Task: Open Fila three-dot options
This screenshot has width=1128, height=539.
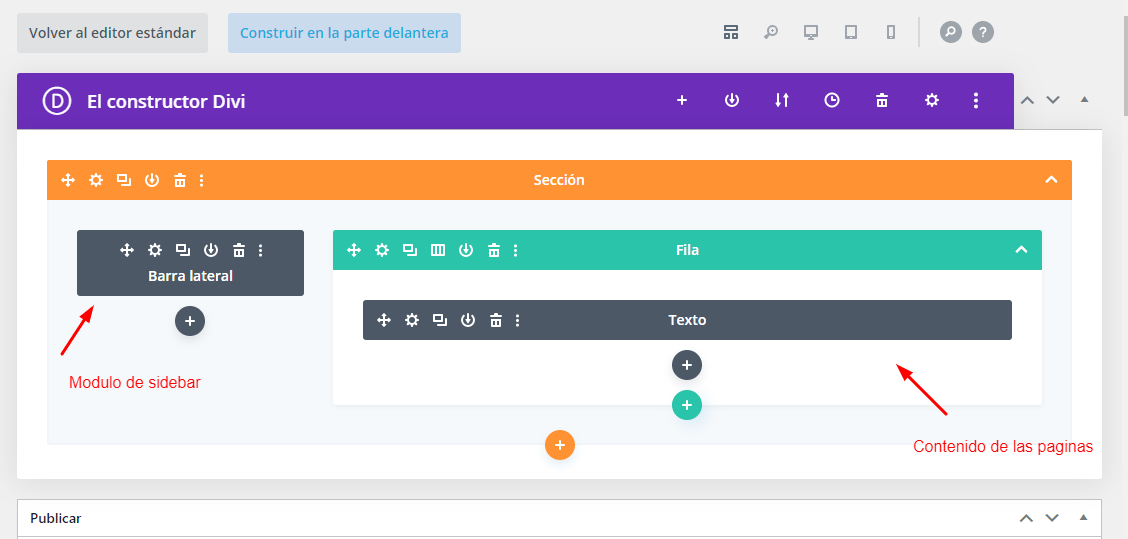Action: pyautogui.click(x=515, y=250)
